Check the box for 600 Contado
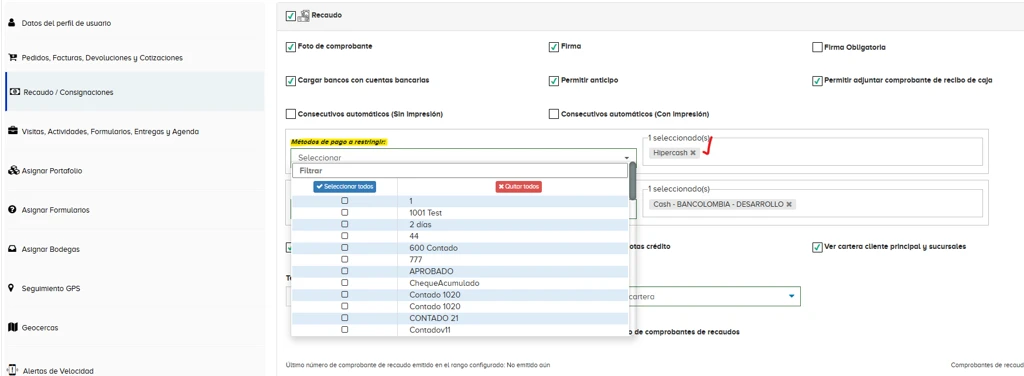 pos(344,248)
